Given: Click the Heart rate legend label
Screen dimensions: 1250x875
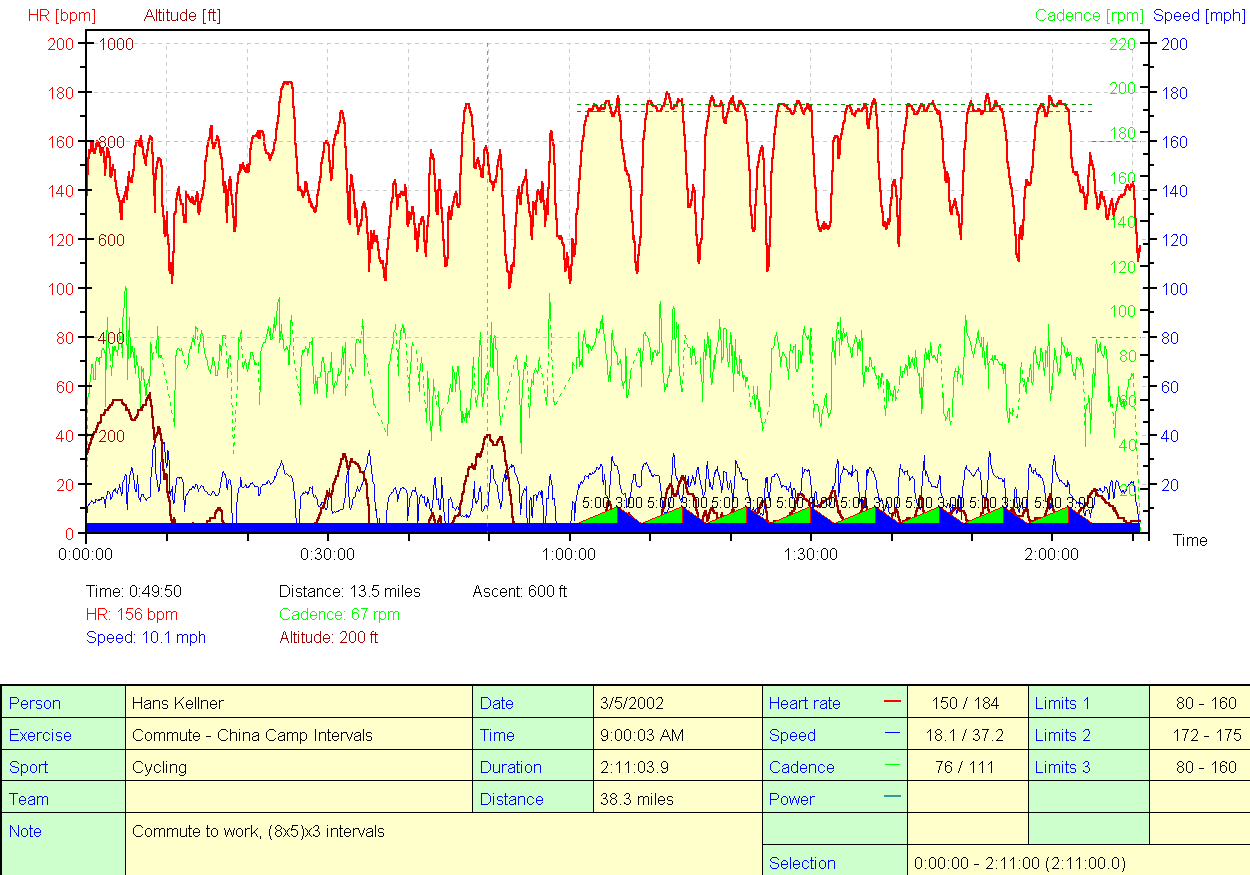Looking at the screenshot, I should [805, 703].
